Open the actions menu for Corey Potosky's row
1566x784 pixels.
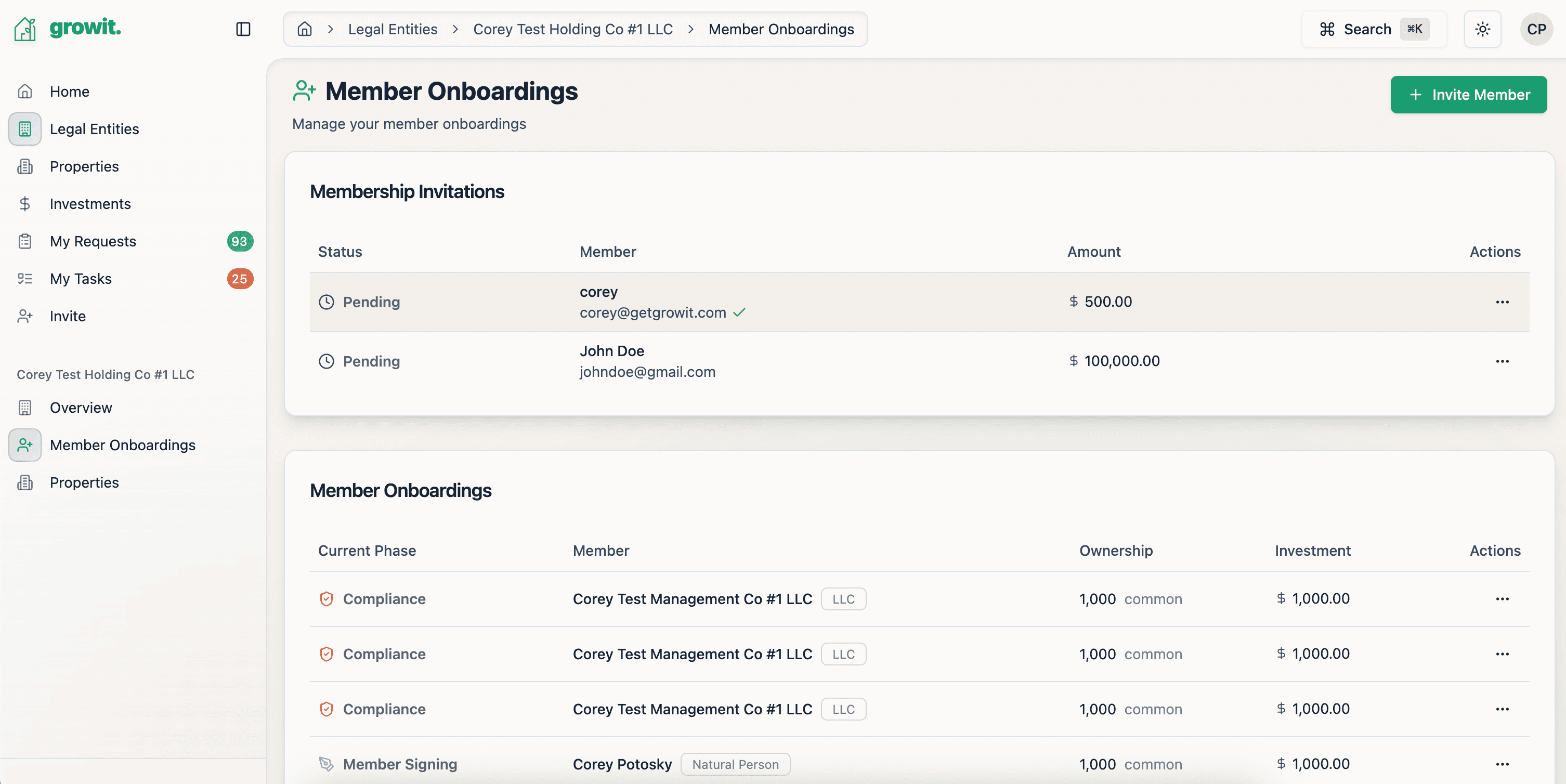[x=1502, y=764]
